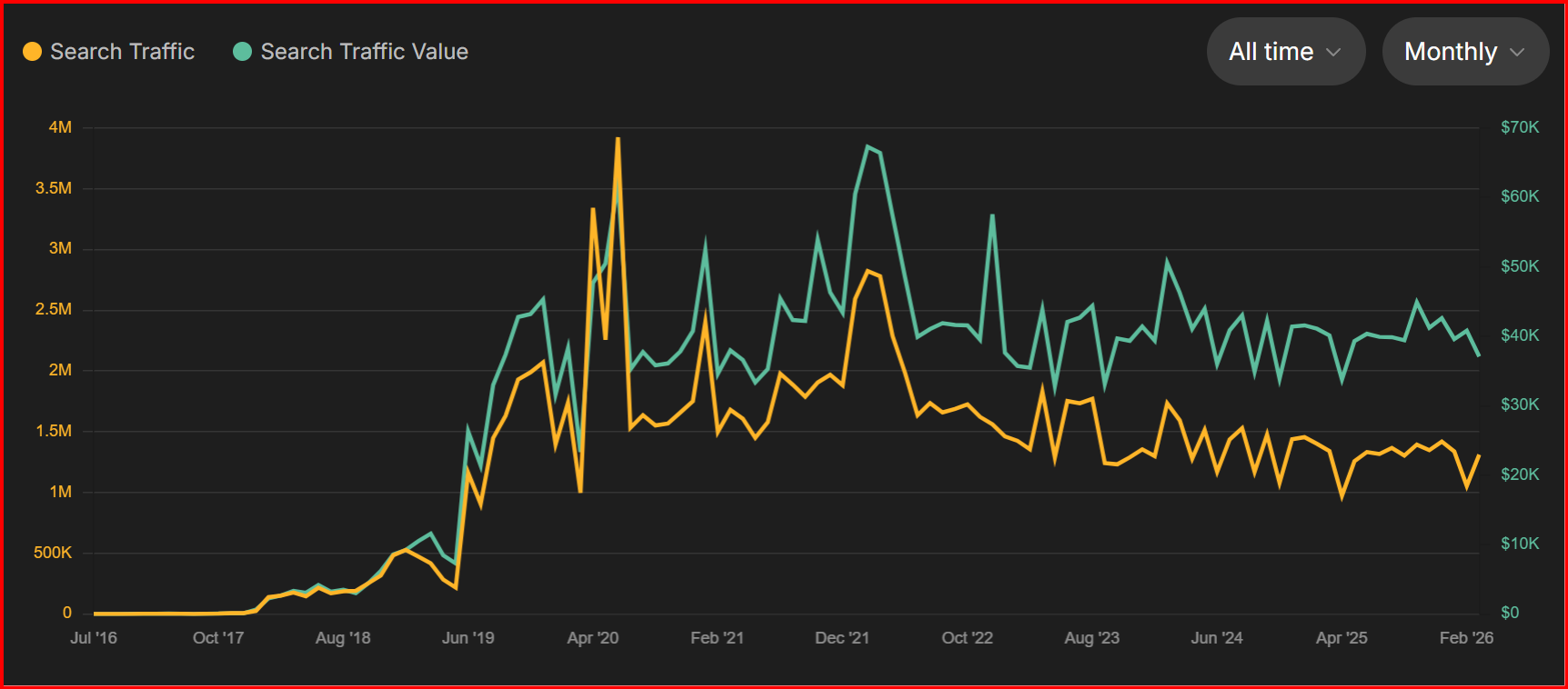Image resolution: width=1568 pixels, height=689 pixels.
Task: Click the green spike just after Oct '22
Action: point(992,215)
